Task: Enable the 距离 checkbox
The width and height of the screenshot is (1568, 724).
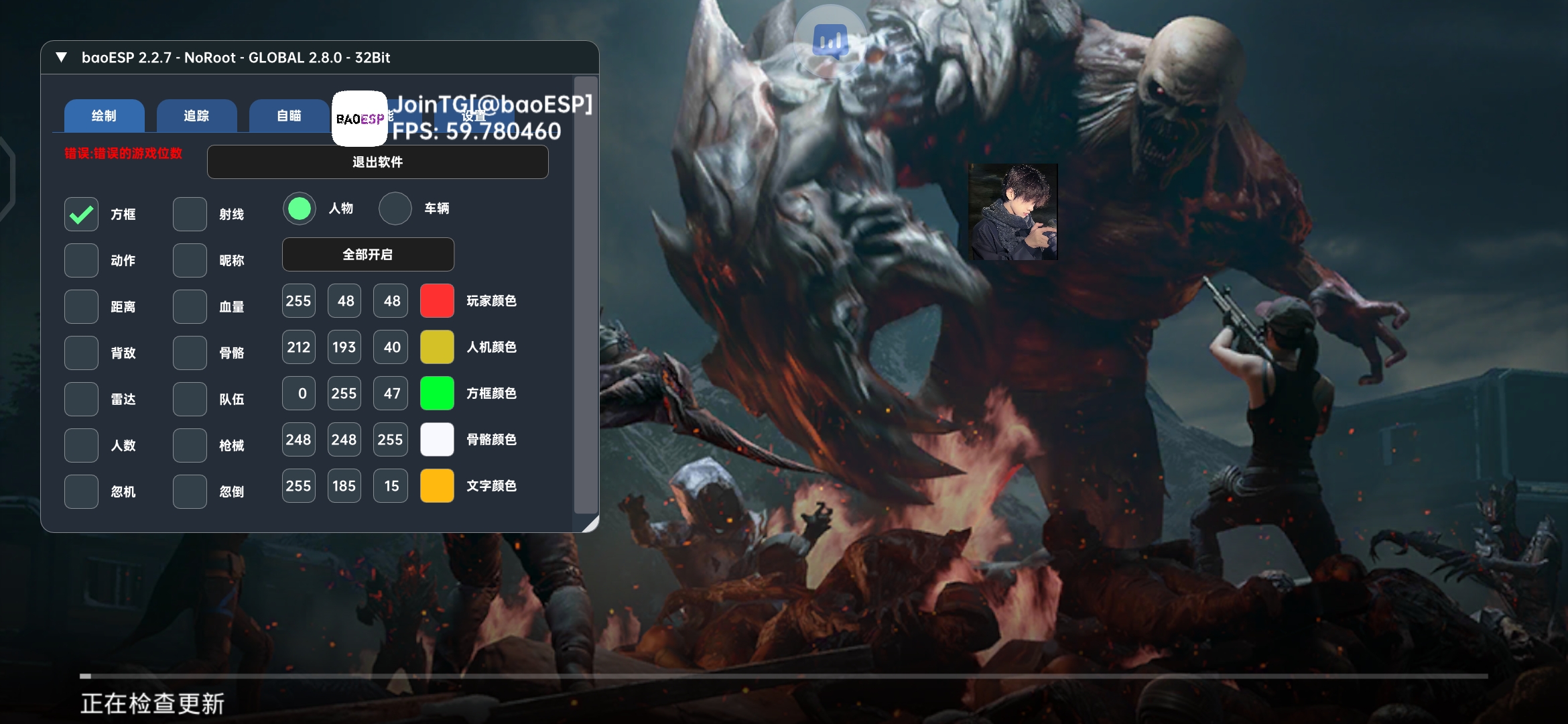Action: tap(82, 307)
